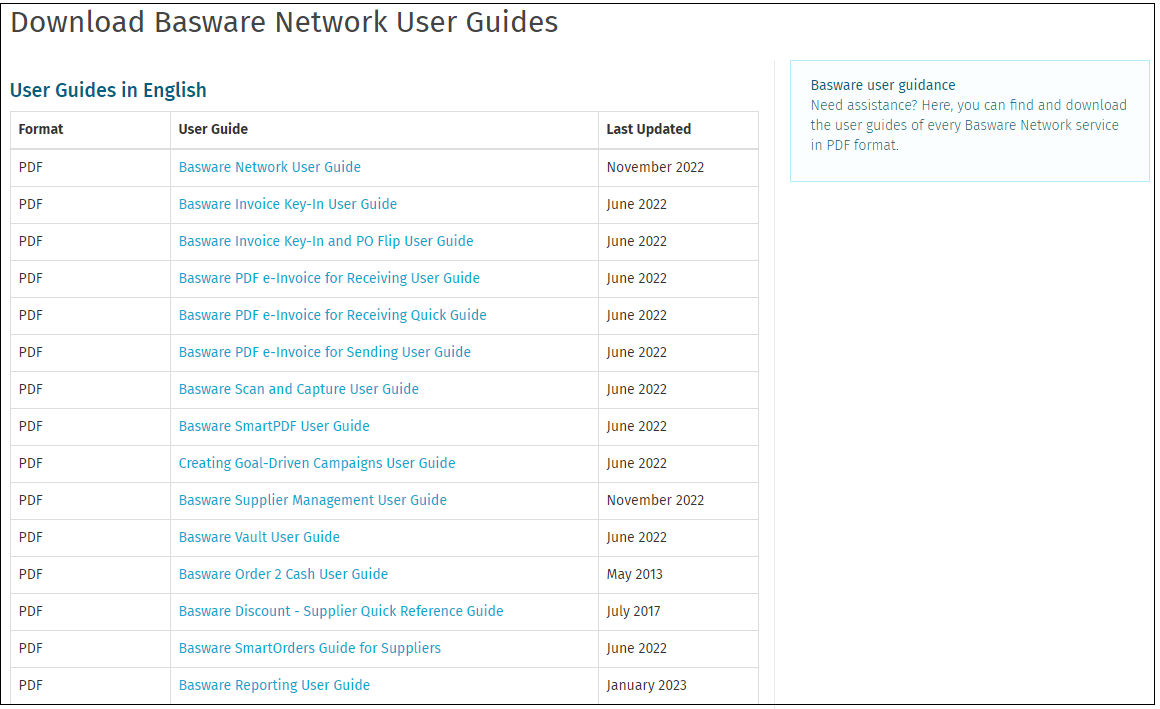Select June 2022 date in Goal-Driven Campaigns row
Image resolution: width=1160 pixels, height=709 pixels.
tap(636, 463)
